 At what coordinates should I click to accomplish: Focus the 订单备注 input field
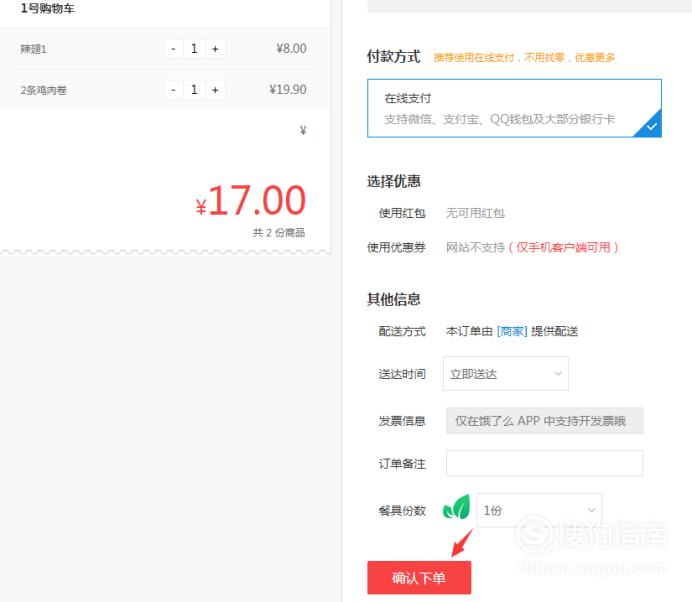544,463
